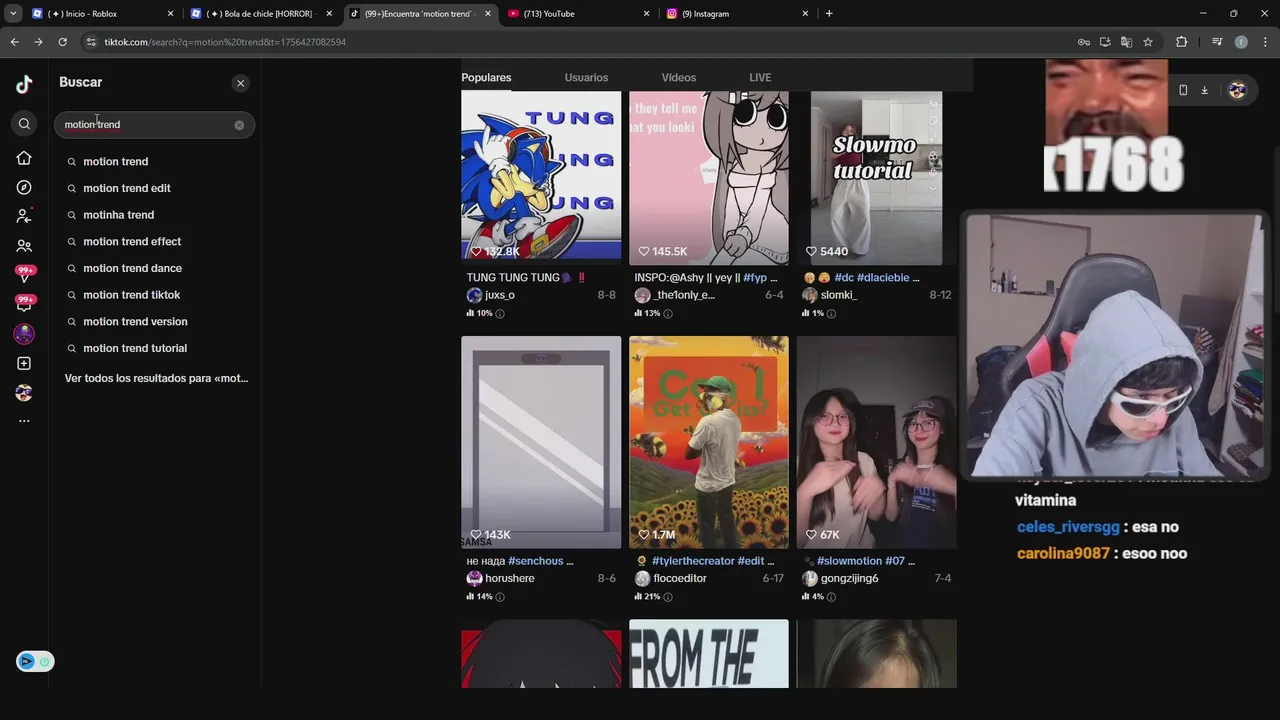Select suggestion "motion trend dance"

132,268
